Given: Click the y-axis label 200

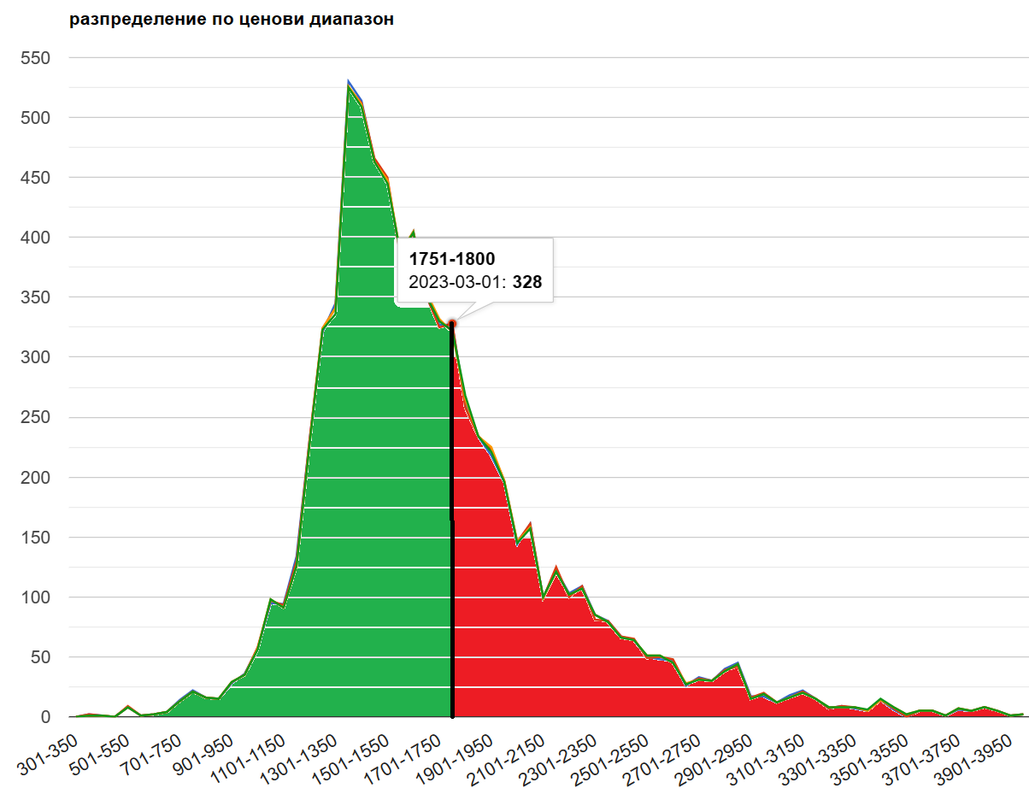Looking at the screenshot, I should 35,477.
